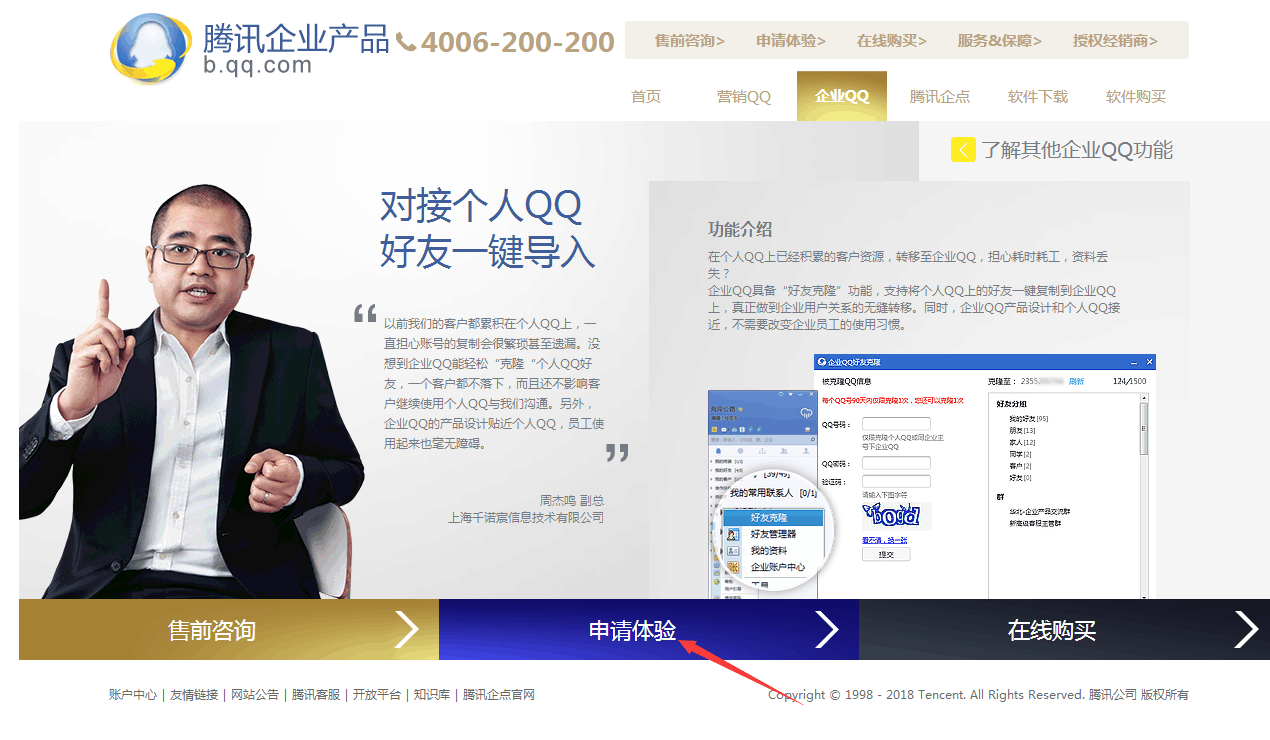Viewport: 1270px width, 740px height.
Task: Switch to the 营销QQ tab
Action: pos(744,97)
